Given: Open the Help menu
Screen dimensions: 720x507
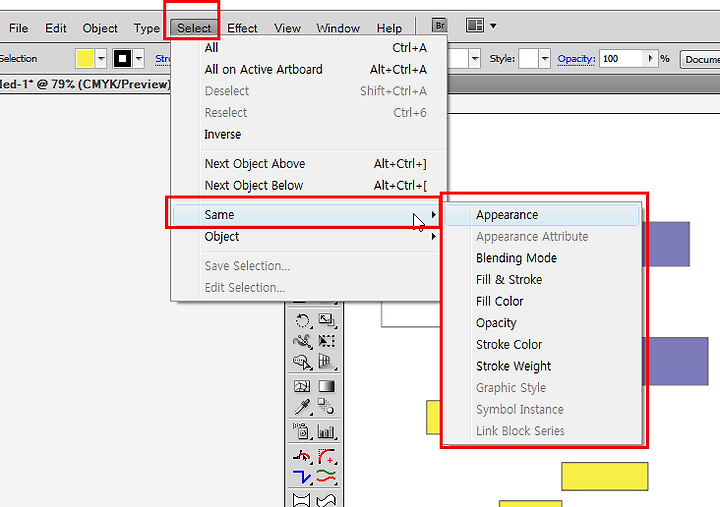Looking at the screenshot, I should (x=389, y=28).
